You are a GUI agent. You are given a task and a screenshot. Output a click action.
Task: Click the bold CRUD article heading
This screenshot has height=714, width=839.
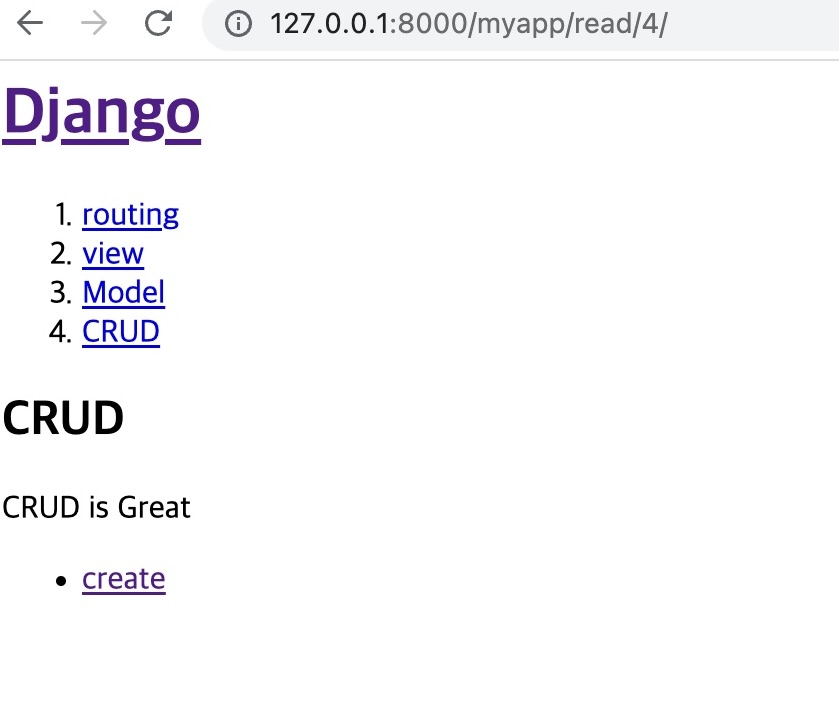point(63,418)
